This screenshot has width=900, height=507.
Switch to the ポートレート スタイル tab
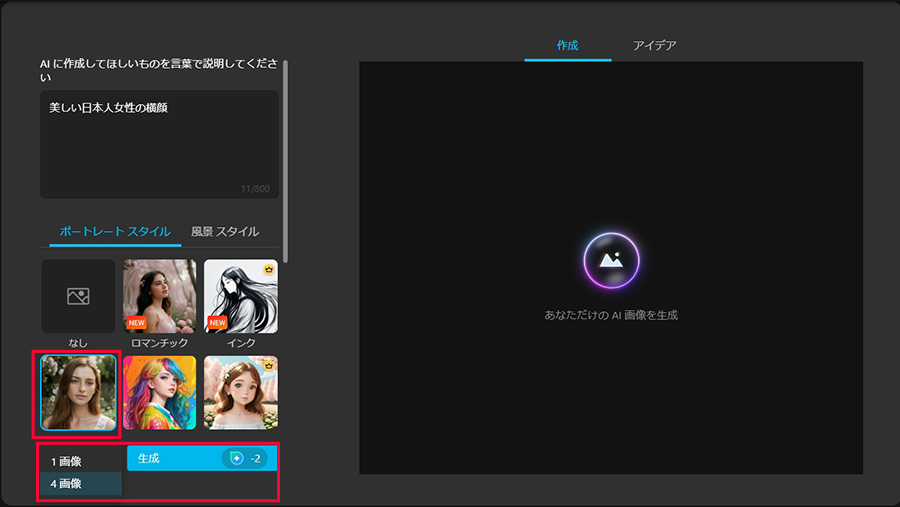(115, 231)
